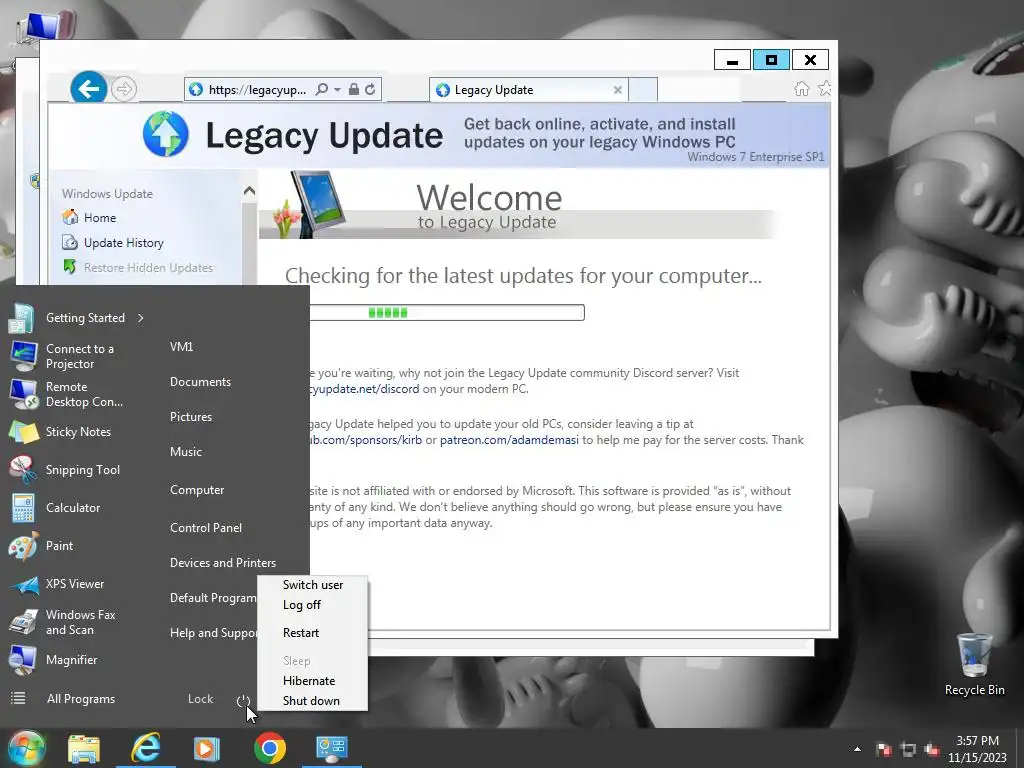Open Sticky Notes
The height and width of the screenshot is (768, 1024).
click(x=77, y=432)
